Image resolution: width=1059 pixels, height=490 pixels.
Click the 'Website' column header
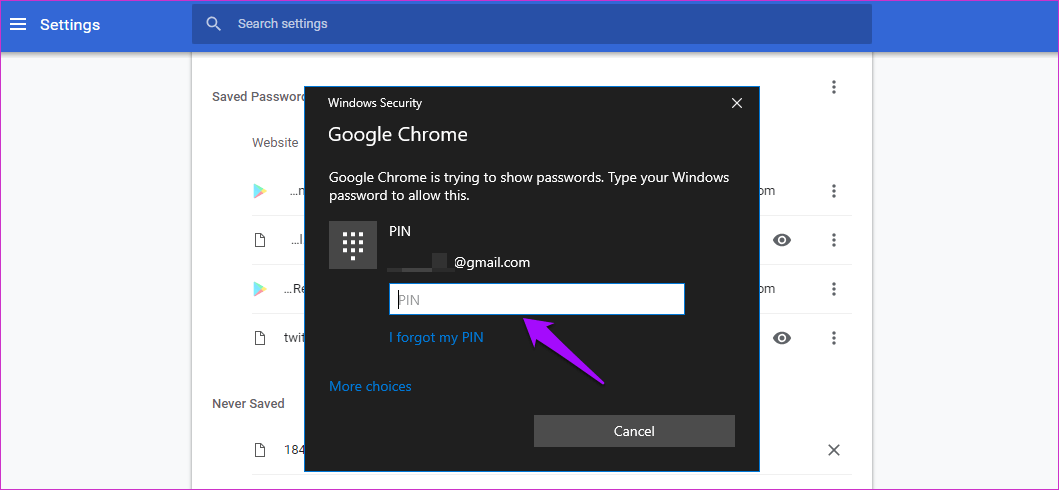point(276,143)
